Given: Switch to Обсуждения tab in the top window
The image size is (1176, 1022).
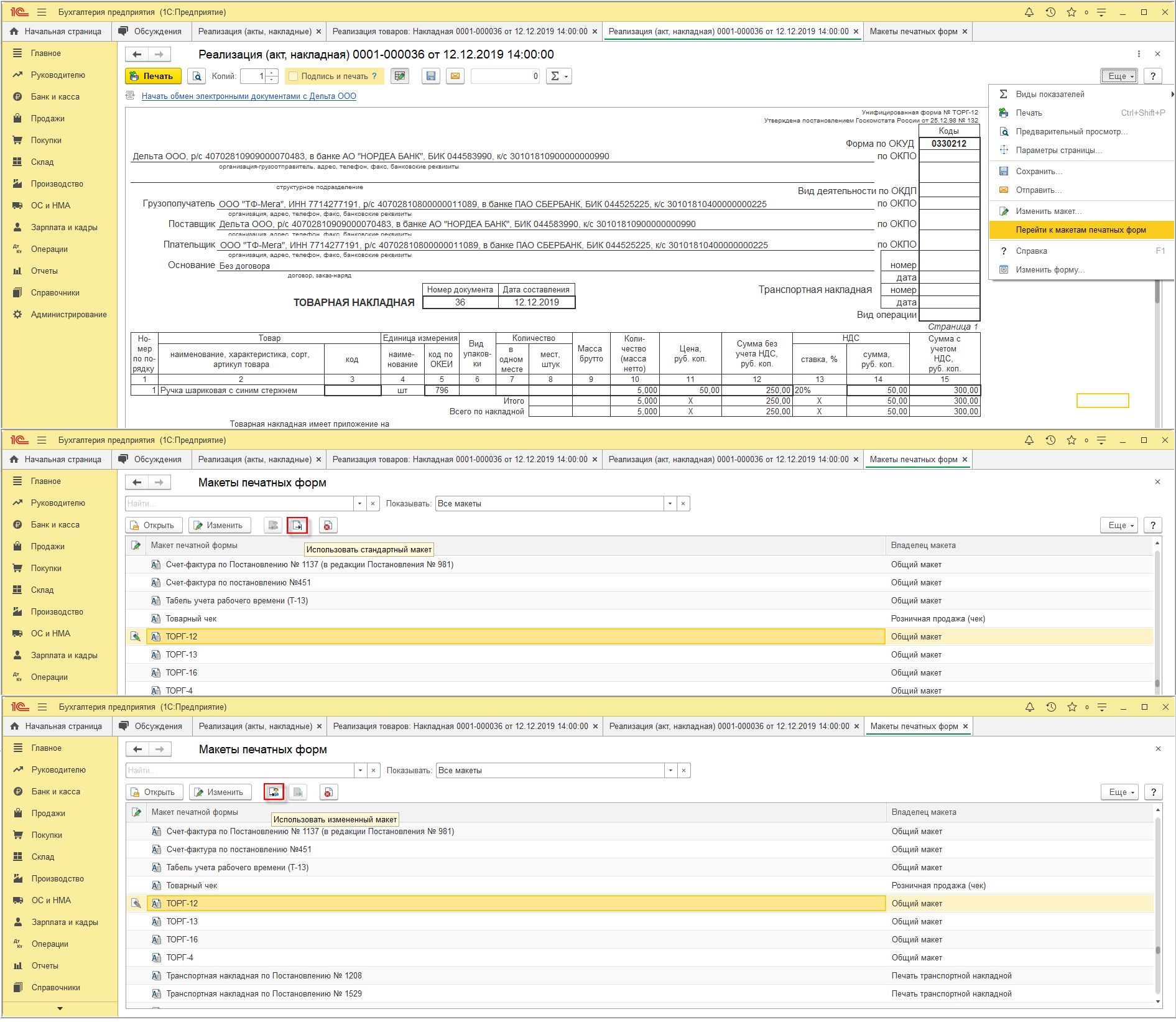Looking at the screenshot, I should pyautogui.click(x=150, y=31).
